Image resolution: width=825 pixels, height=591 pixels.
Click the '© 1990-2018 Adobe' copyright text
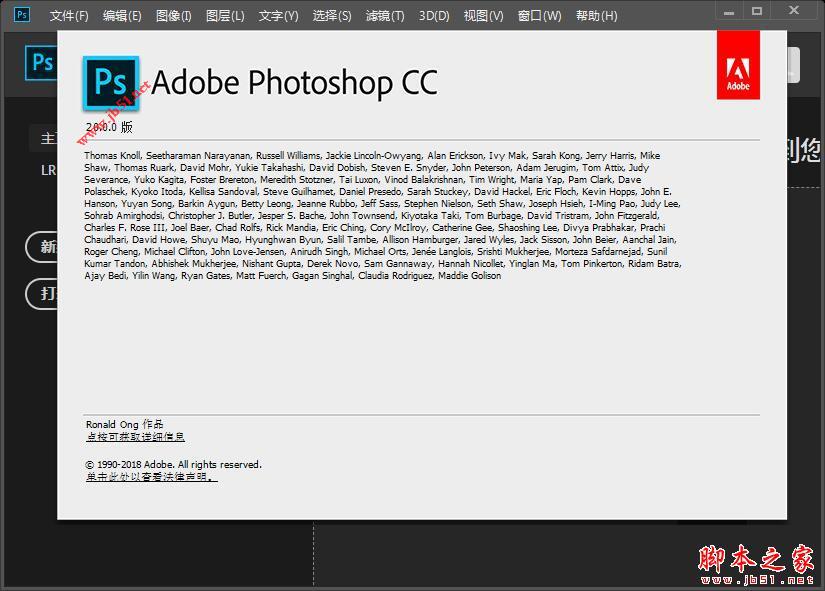tap(174, 465)
